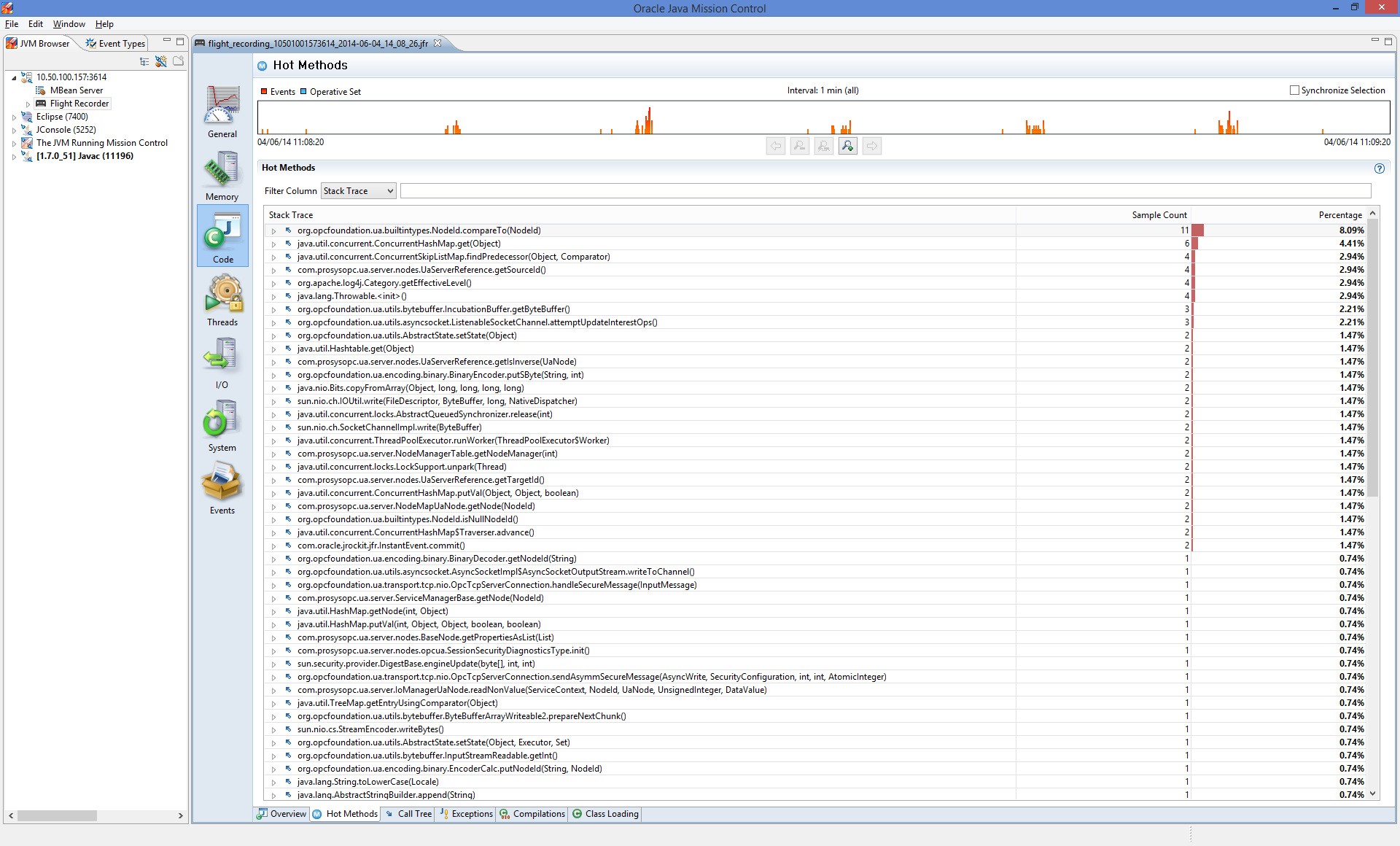Open the Edit menu

tap(36, 24)
